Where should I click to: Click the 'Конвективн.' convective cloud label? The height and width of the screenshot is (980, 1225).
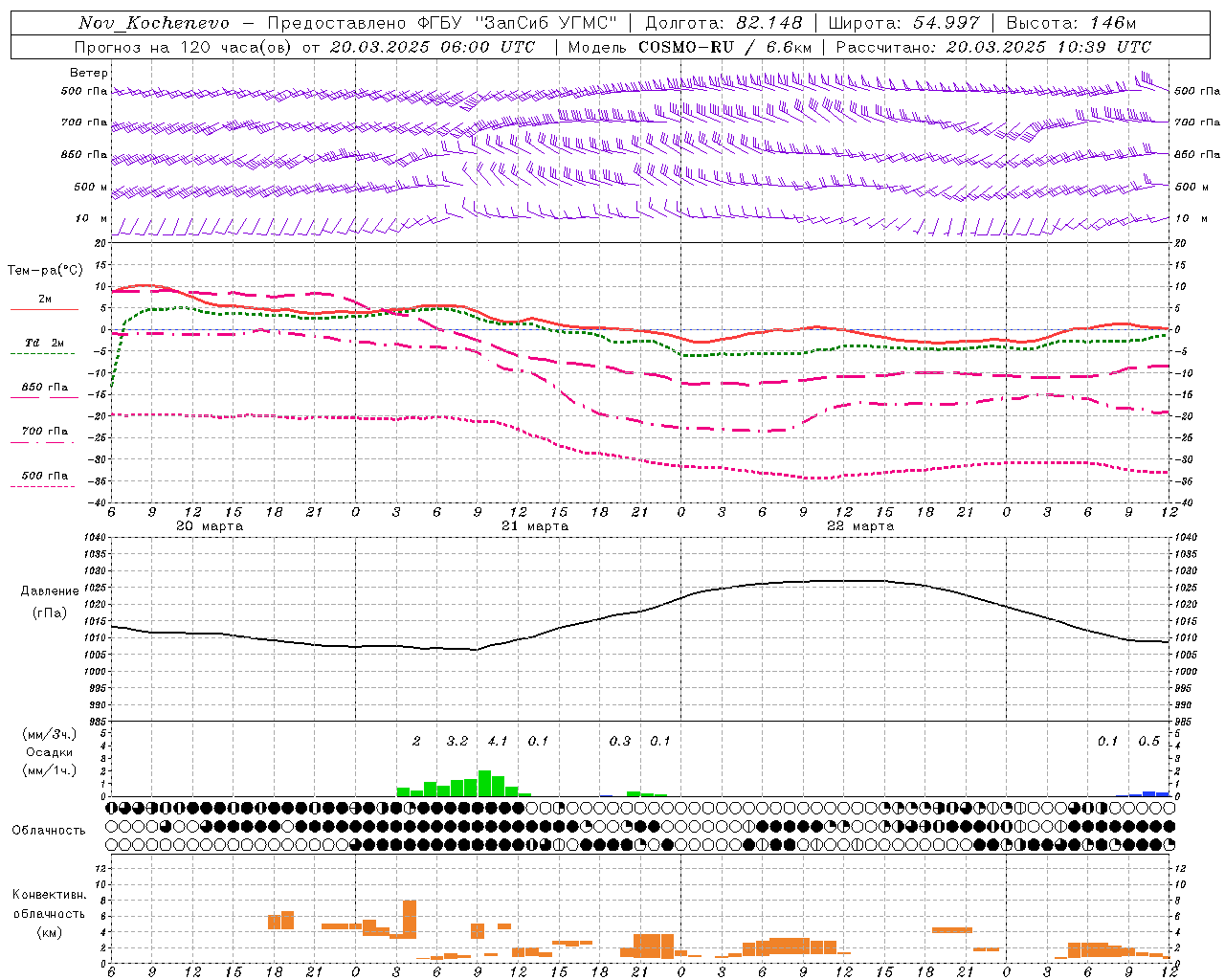coord(49,895)
